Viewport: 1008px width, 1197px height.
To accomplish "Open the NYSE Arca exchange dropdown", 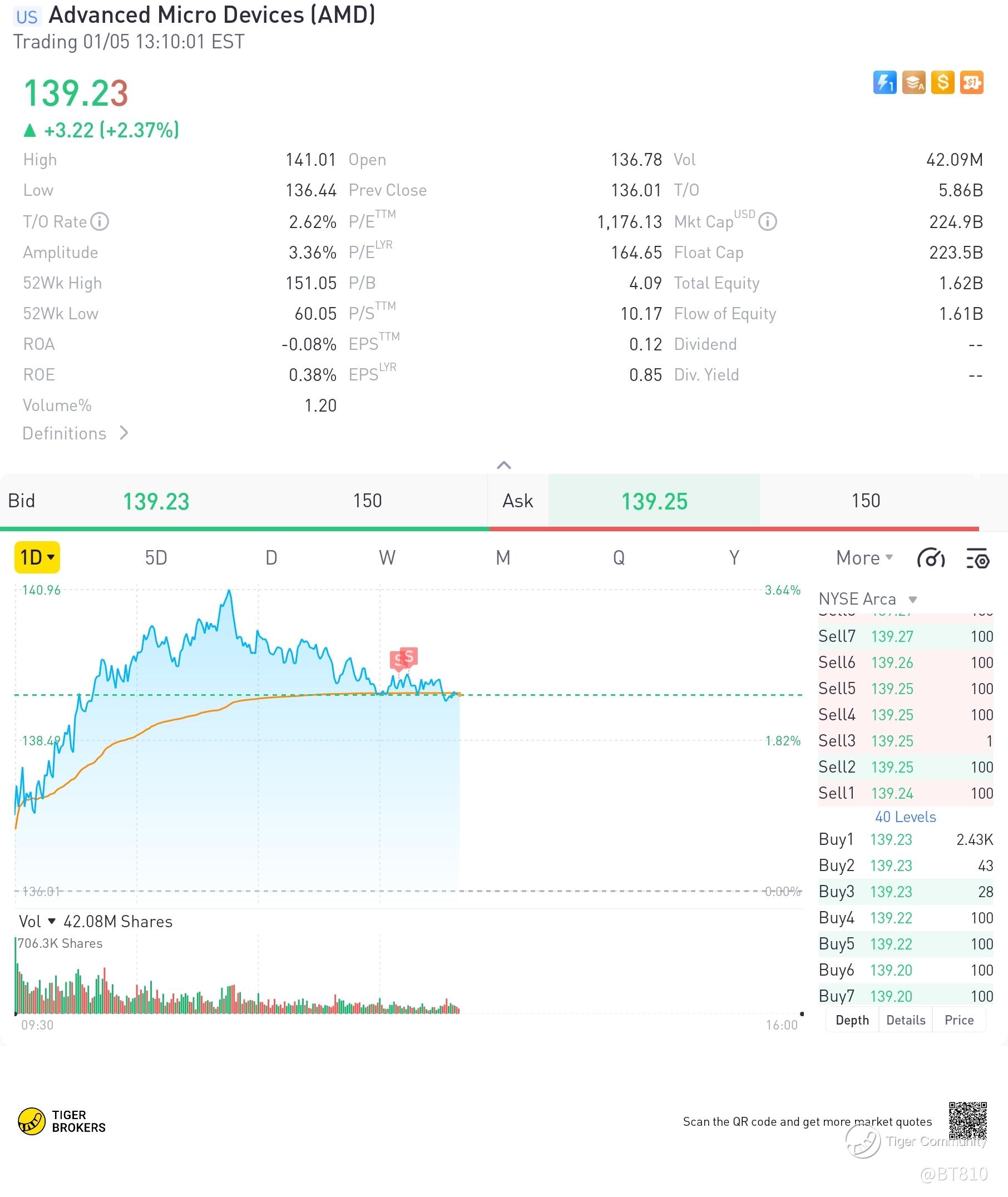I will click(x=867, y=599).
